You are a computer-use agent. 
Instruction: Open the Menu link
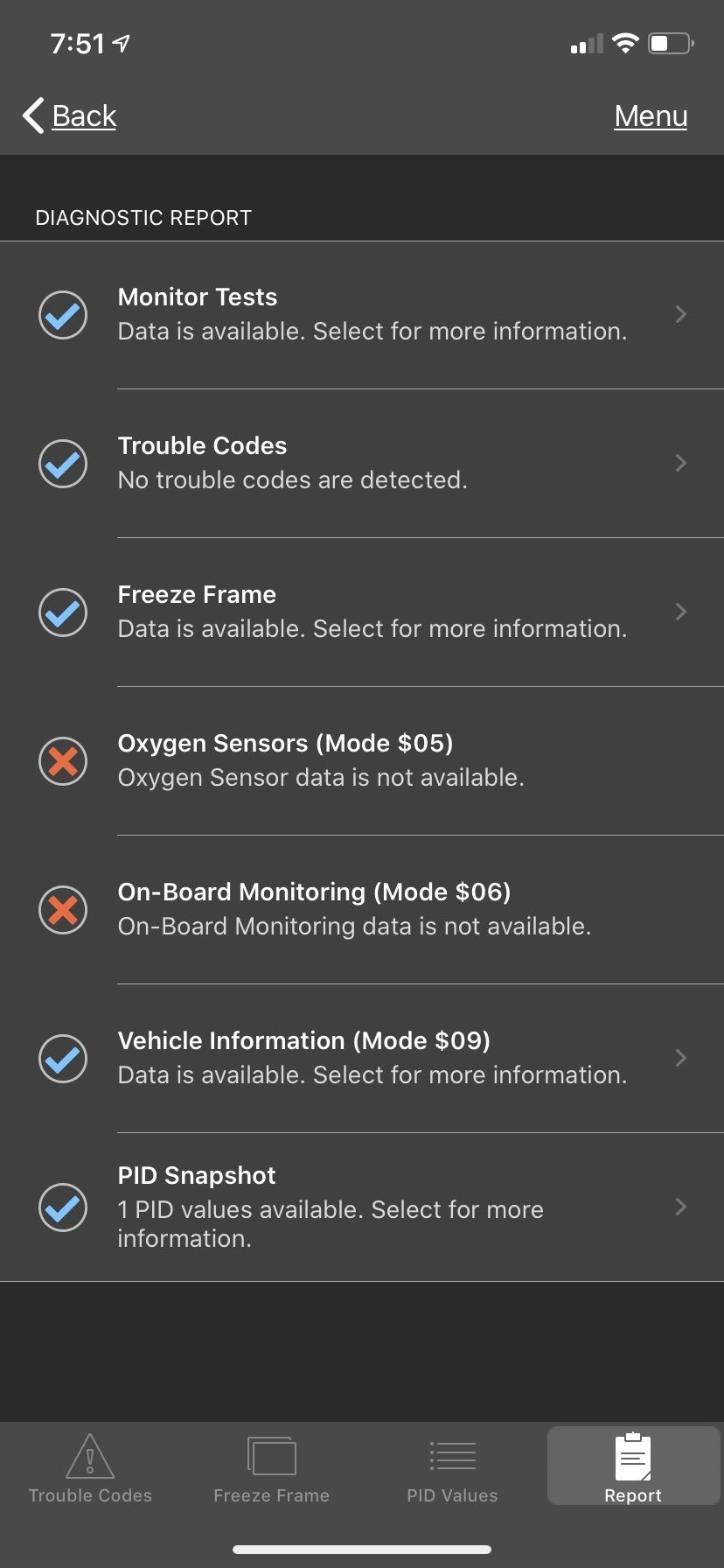click(651, 115)
